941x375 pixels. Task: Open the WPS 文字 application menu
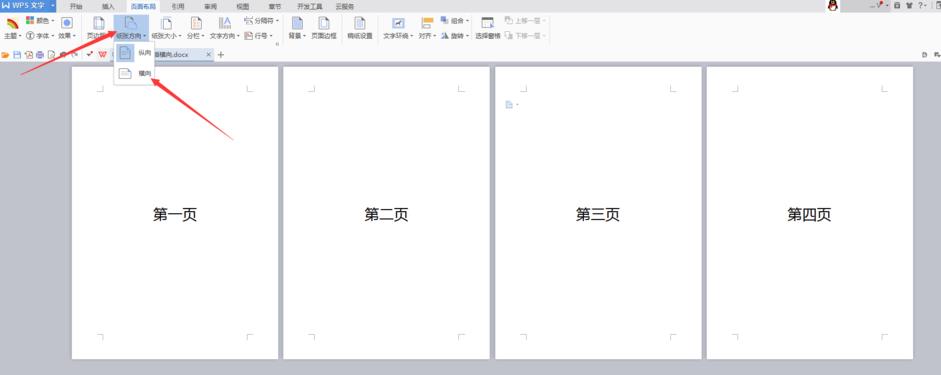[x=28, y=6]
